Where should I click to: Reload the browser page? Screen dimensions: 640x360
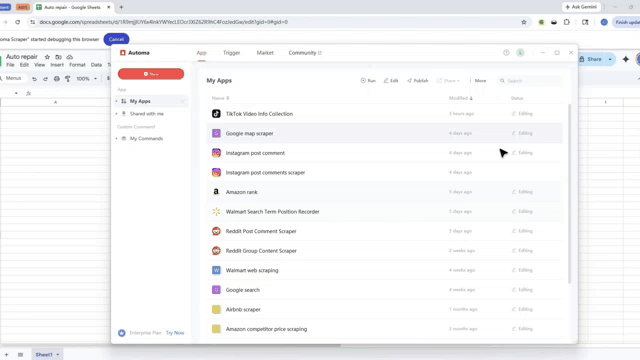coord(18,22)
